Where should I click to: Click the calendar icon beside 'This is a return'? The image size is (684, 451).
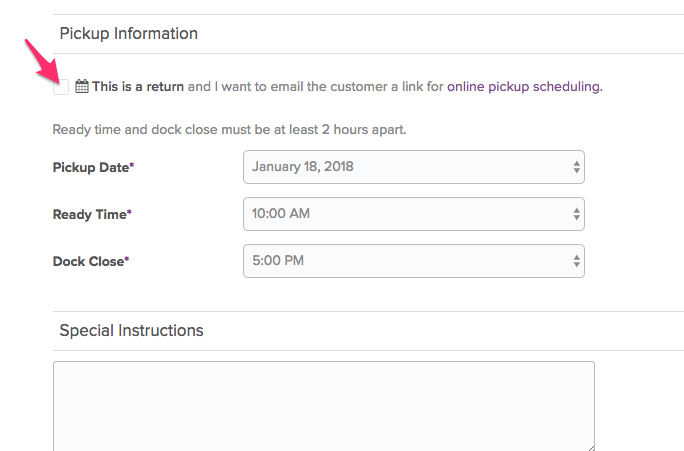(x=82, y=86)
